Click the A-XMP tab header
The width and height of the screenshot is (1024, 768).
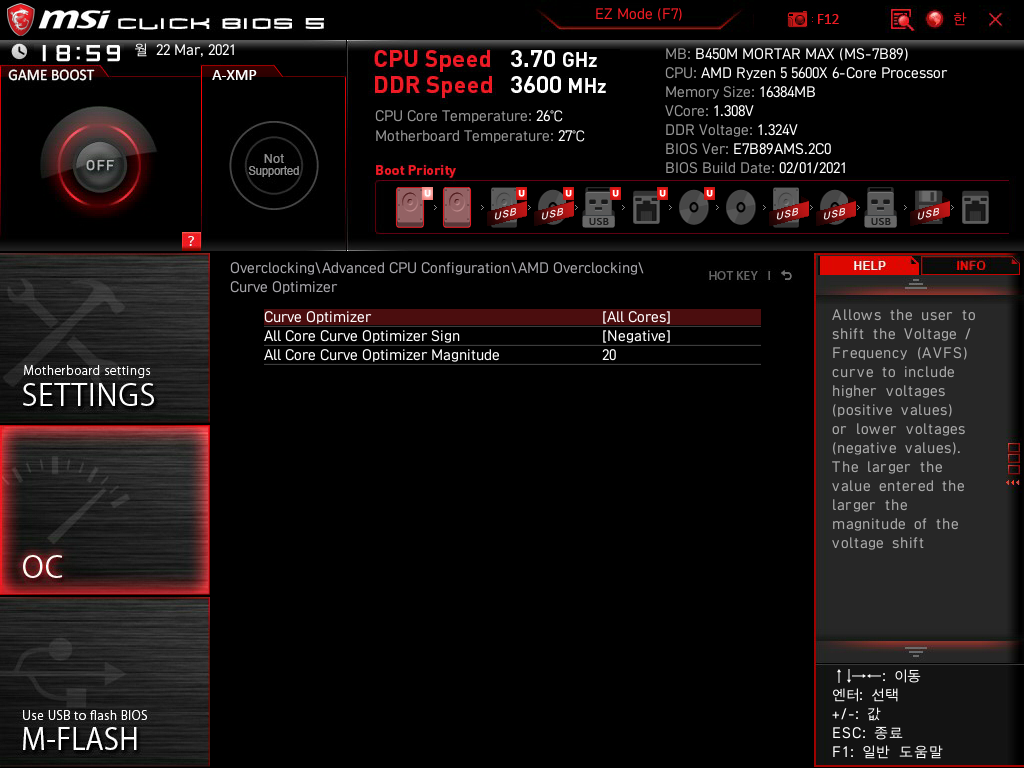click(x=234, y=75)
